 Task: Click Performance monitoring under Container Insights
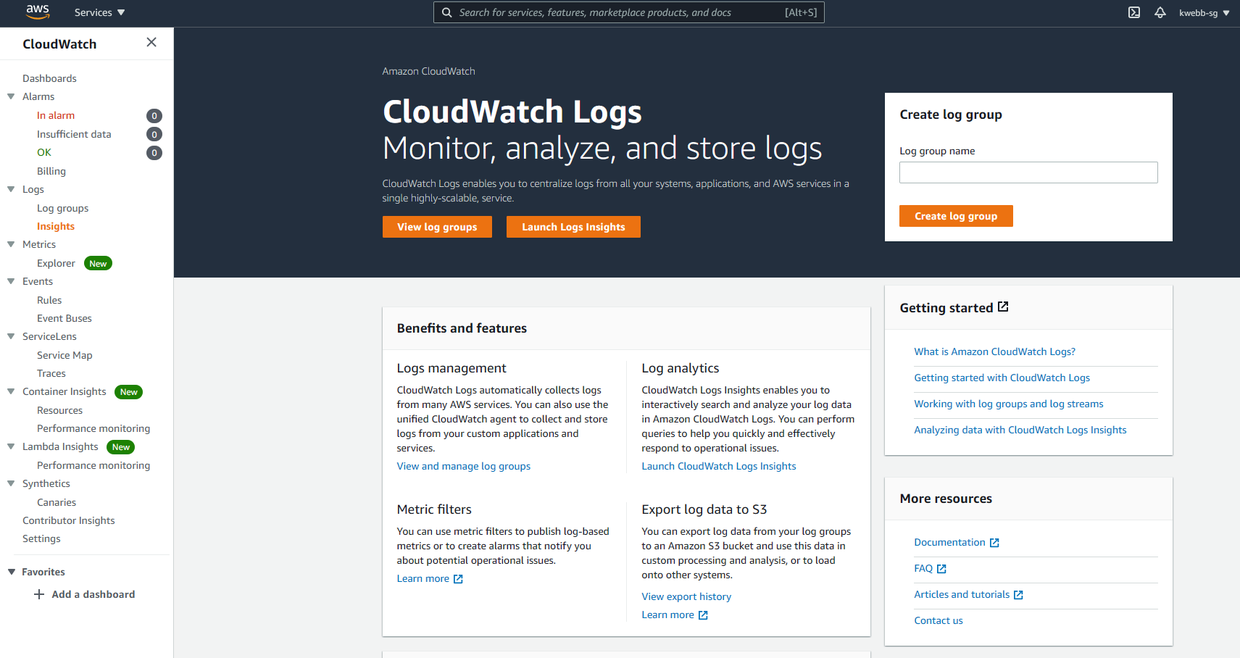93,428
